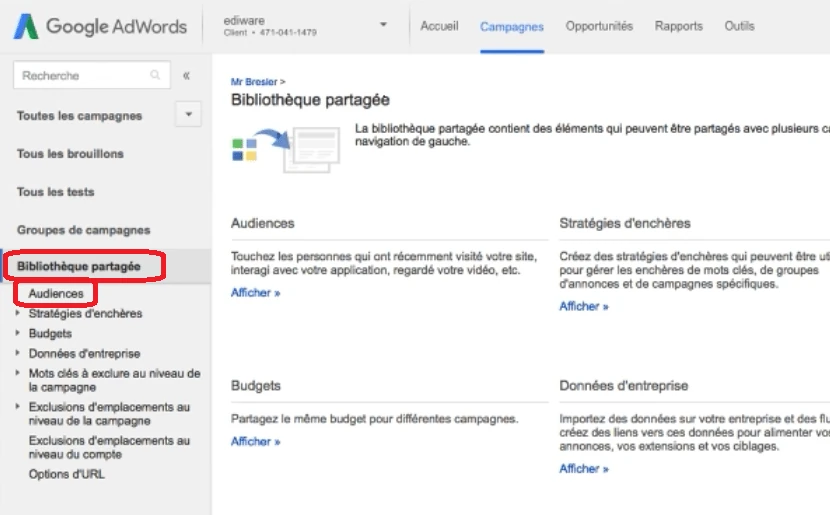Expand Données d'entreprise in the sidebar
830x515 pixels.
point(19,353)
